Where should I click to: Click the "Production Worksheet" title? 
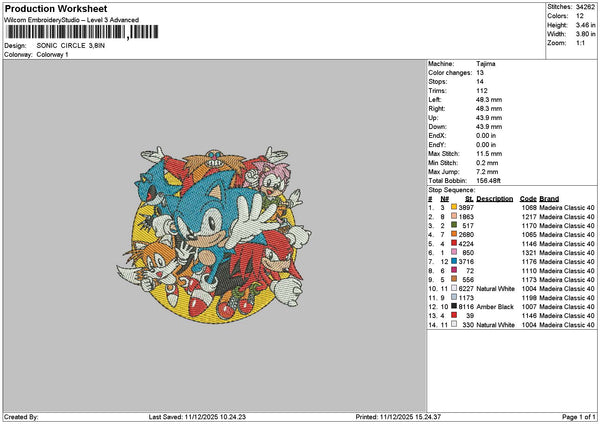pos(56,9)
